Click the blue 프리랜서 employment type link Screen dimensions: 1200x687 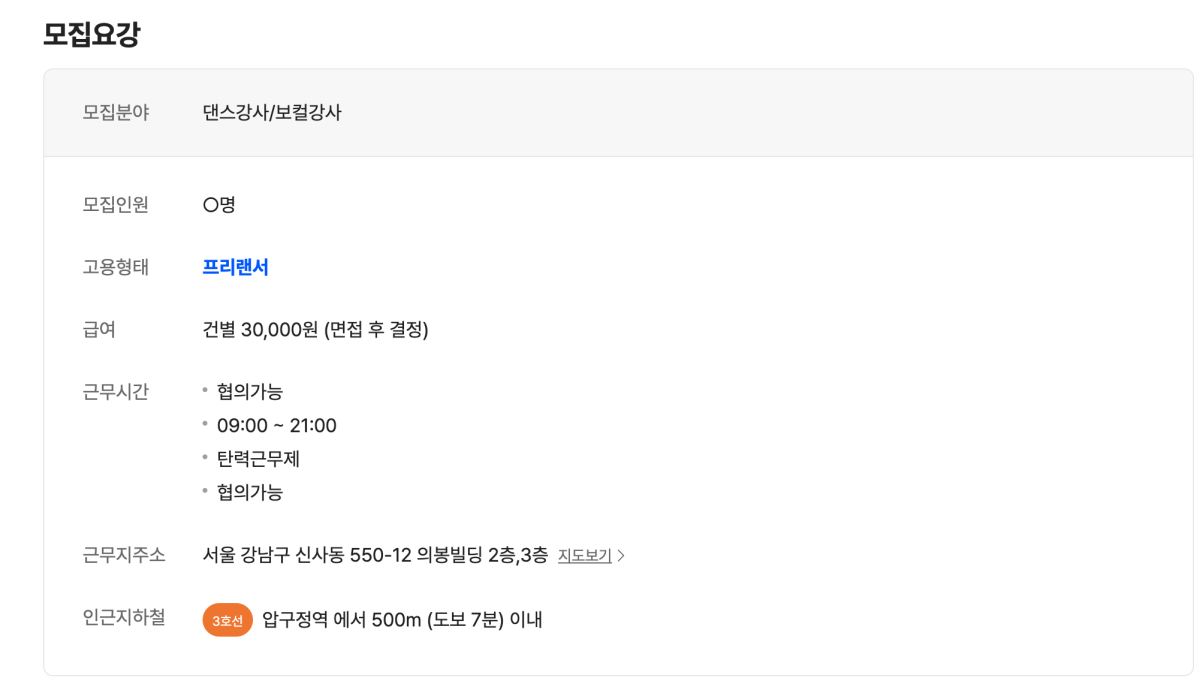point(235,267)
